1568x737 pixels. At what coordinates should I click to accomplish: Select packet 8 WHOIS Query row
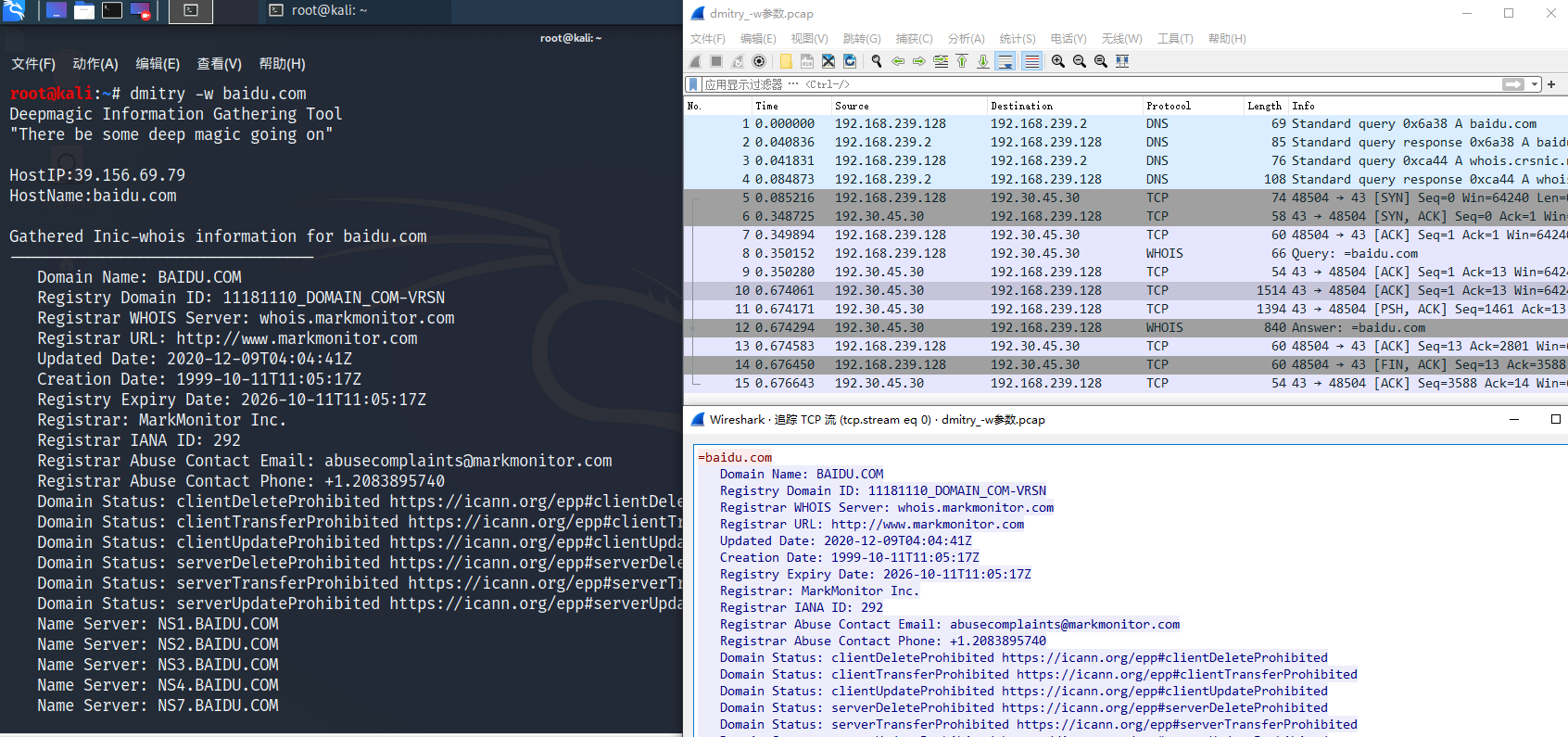(x=1125, y=253)
